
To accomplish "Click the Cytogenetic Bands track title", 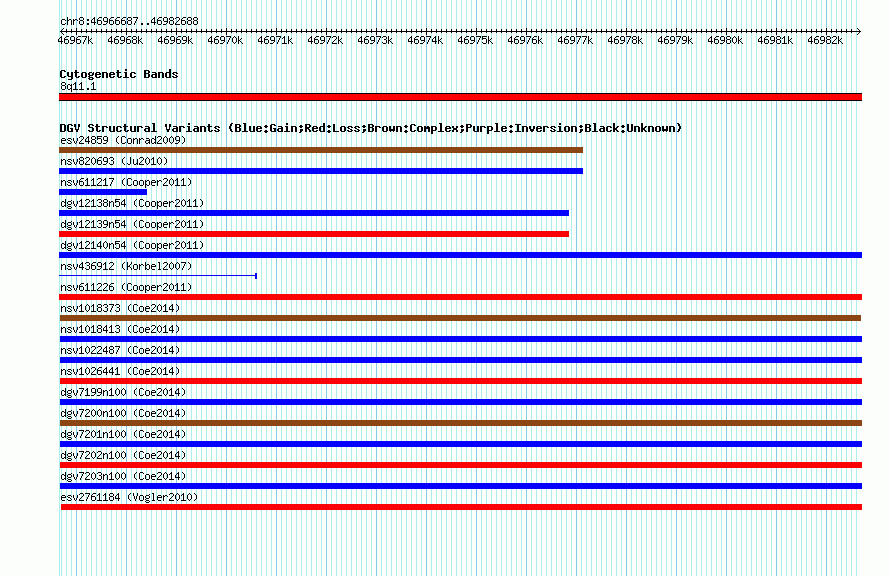I will 119,74.
